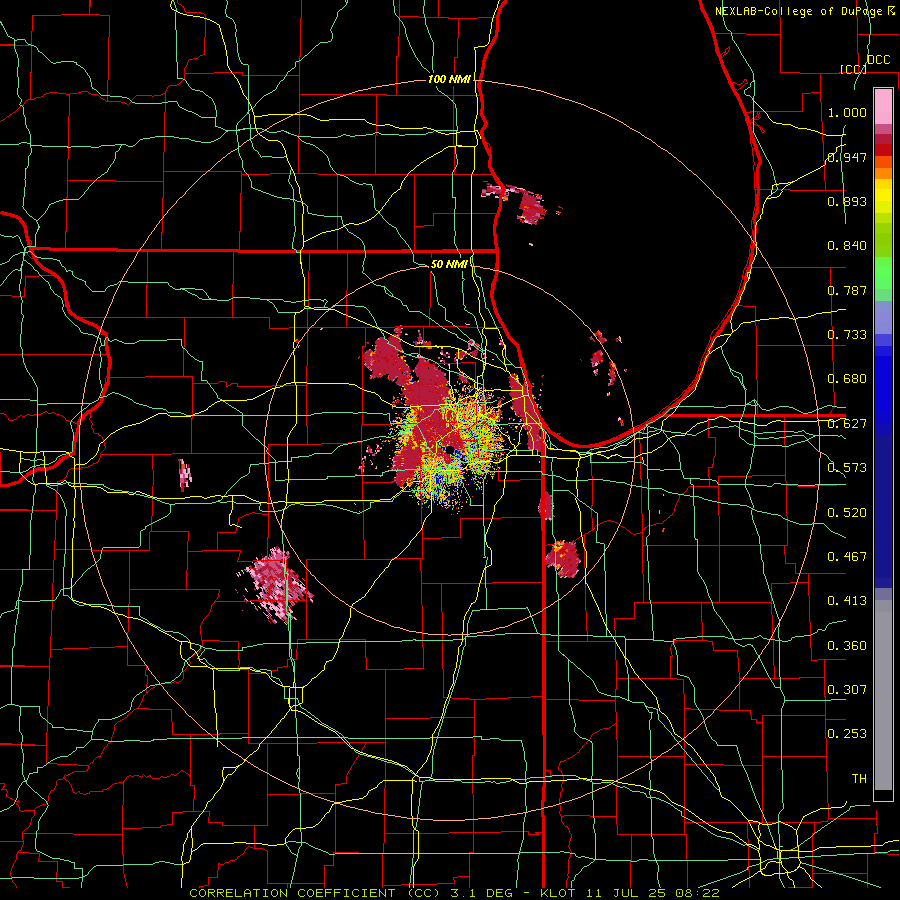
Task: Click the TH label near scale bottom
Action: tap(859, 779)
